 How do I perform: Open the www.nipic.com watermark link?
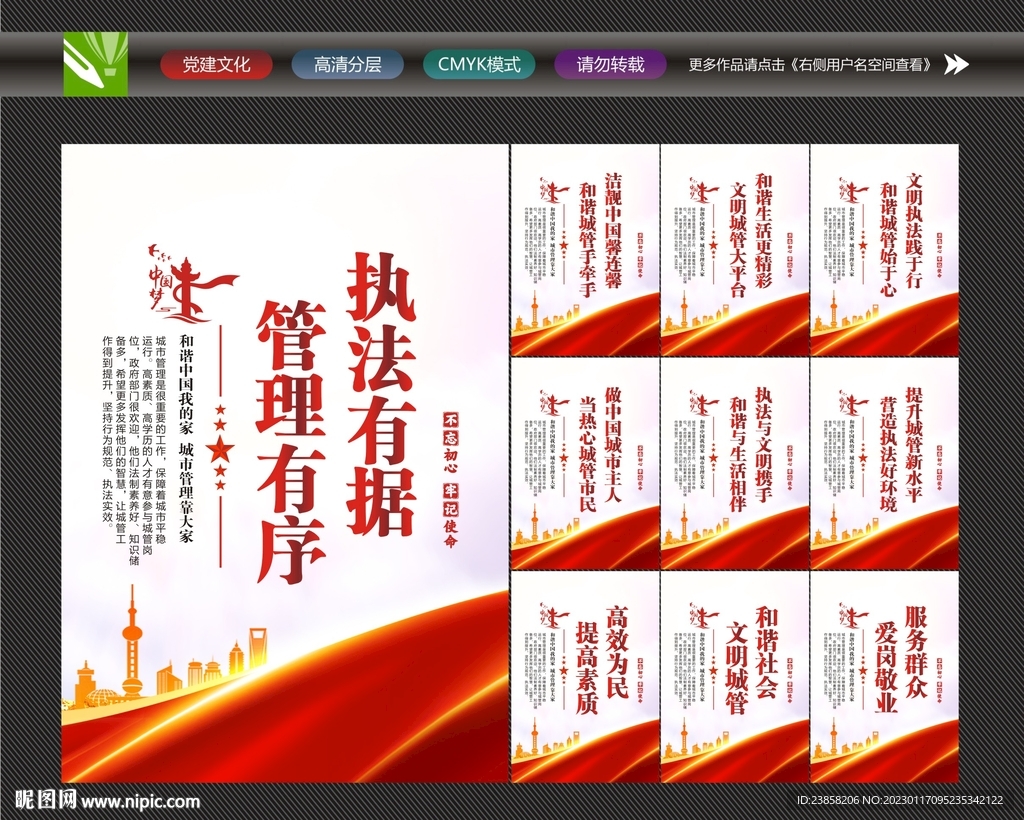140,801
